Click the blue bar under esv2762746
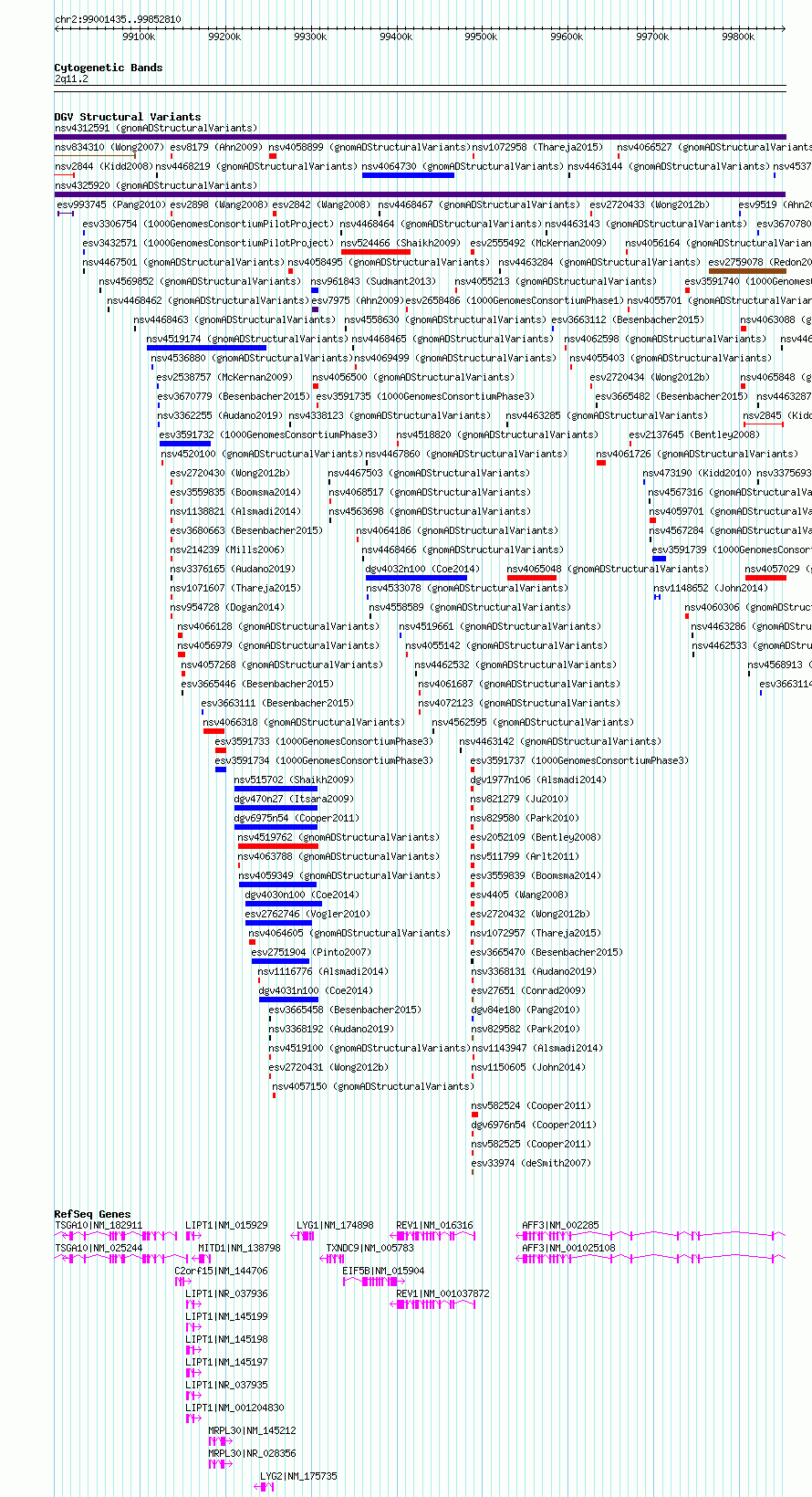Viewport: 812px width, 1497px height. coord(278,922)
